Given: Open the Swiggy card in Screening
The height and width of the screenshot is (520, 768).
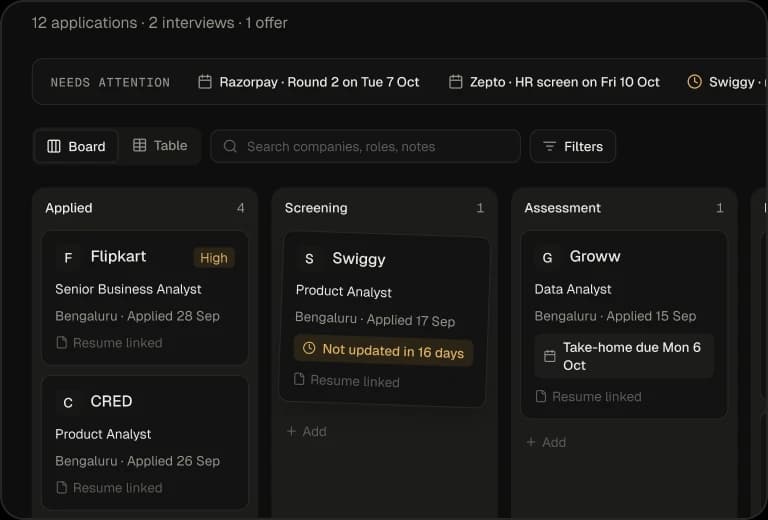Looking at the screenshot, I should (x=384, y=320).
